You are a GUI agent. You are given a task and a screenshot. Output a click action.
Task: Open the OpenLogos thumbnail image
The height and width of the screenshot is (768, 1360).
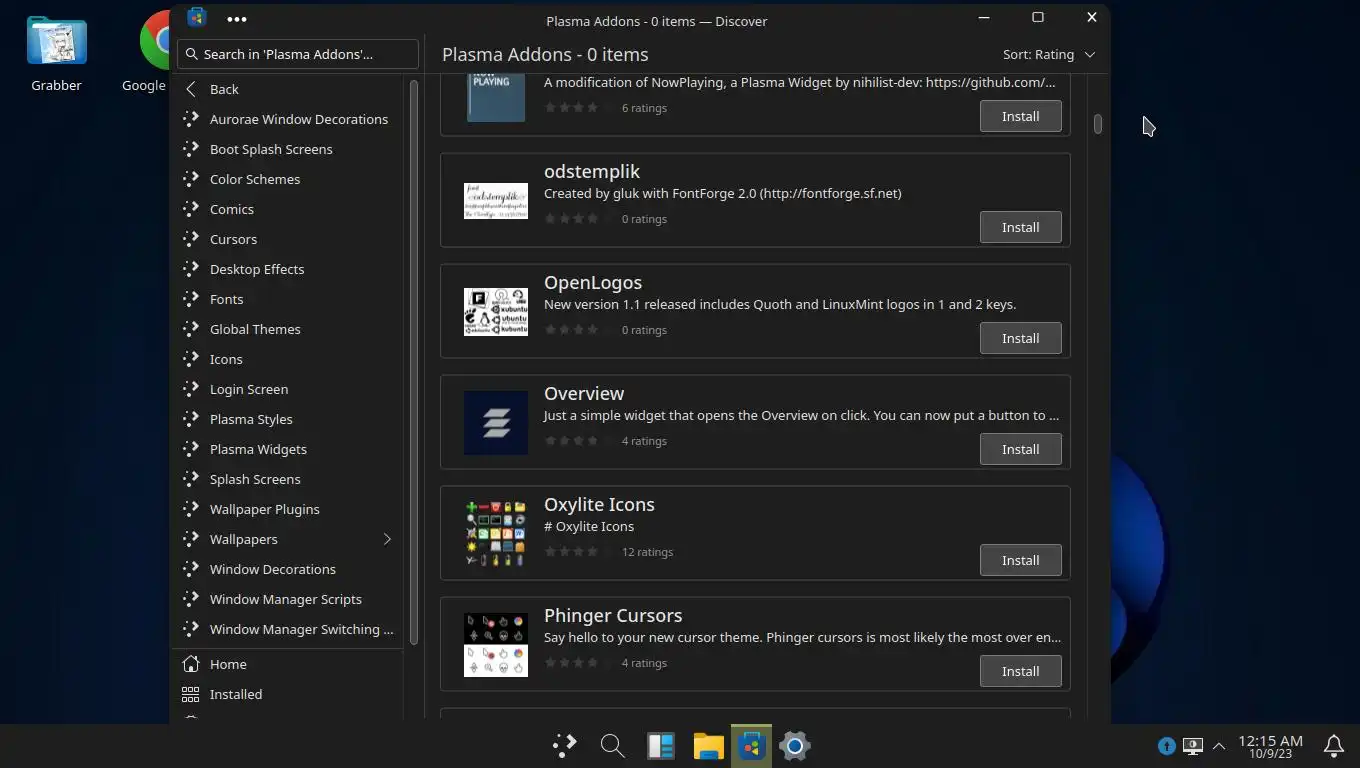pyautogui.click(x=496, y=312)
